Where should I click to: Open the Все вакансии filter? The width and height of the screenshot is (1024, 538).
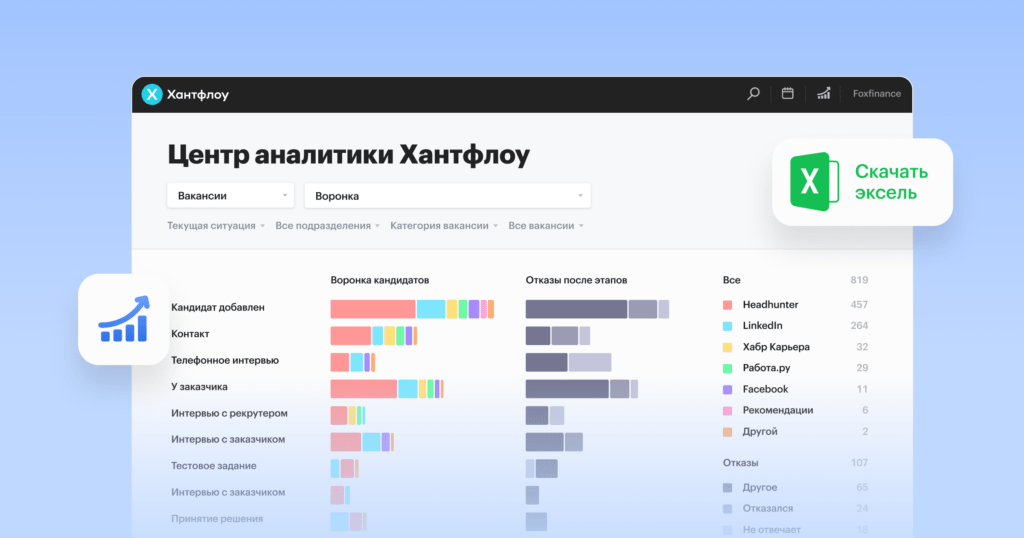545,226
